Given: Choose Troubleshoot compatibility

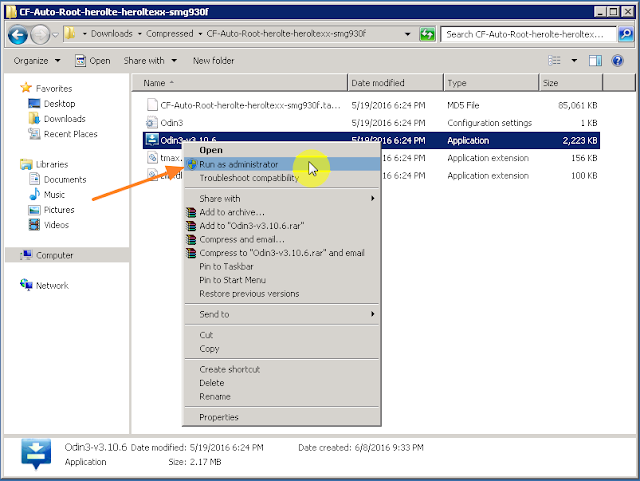Looking at the screenshot, I should click(282, 178).
